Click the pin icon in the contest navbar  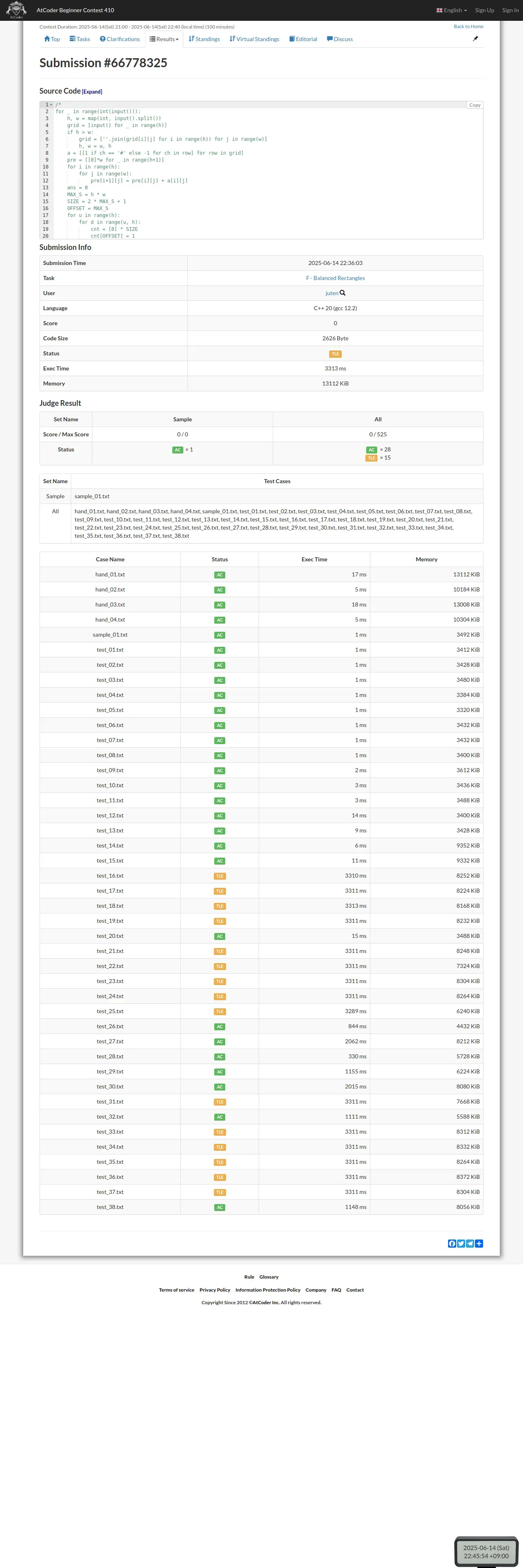(475, 38)
